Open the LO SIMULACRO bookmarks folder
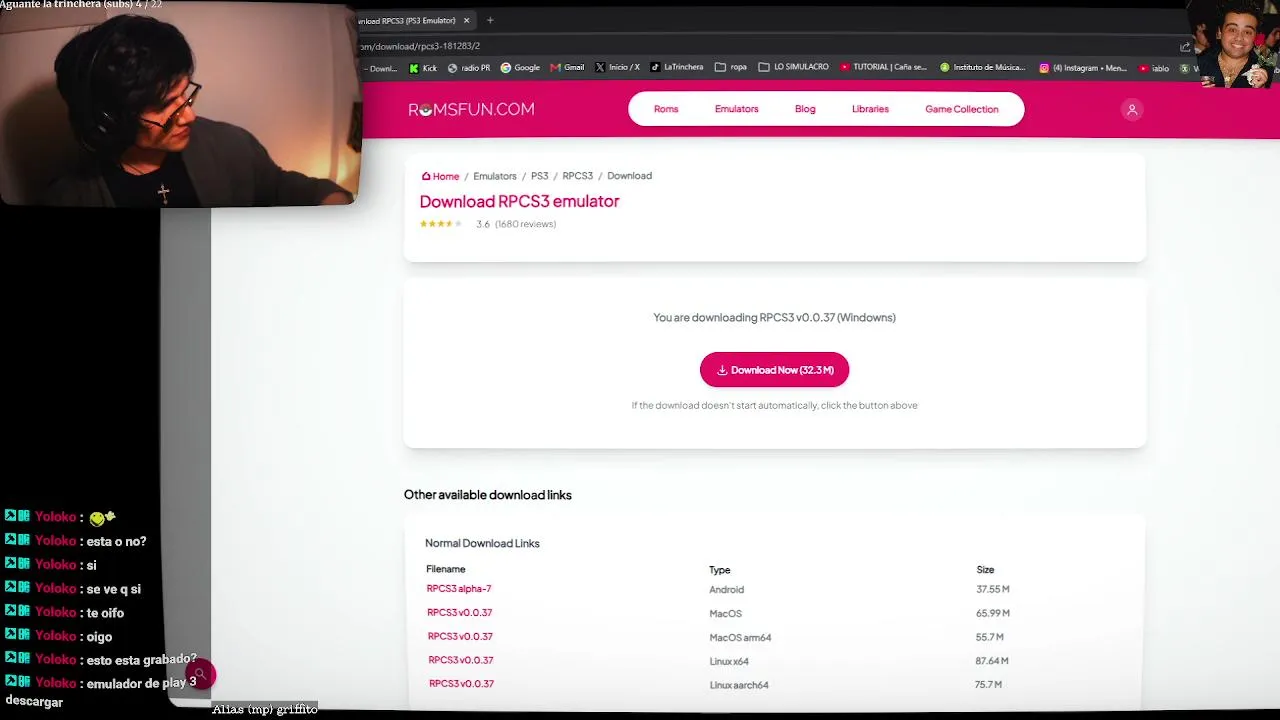The image size is (1280, 720). pos(793,68)
